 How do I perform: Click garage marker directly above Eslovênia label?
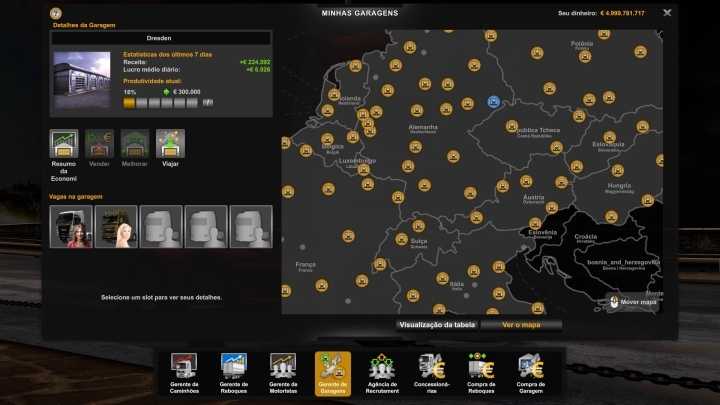(535, 224)
